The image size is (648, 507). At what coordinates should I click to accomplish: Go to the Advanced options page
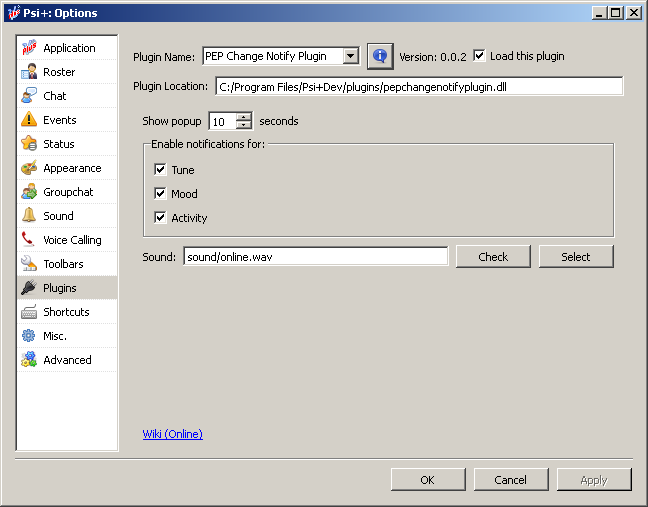(66, 360)
